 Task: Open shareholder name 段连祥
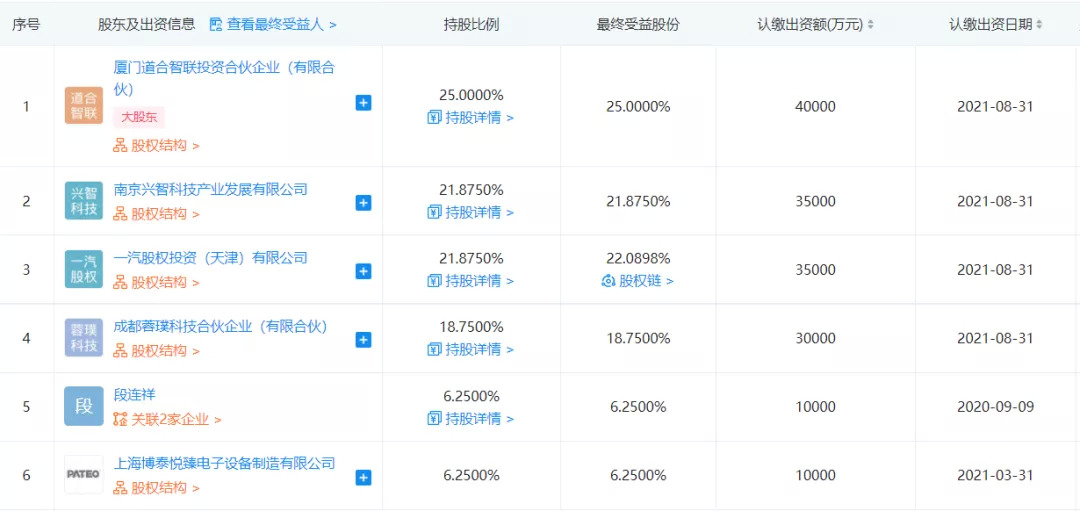[x=135, y=395]
